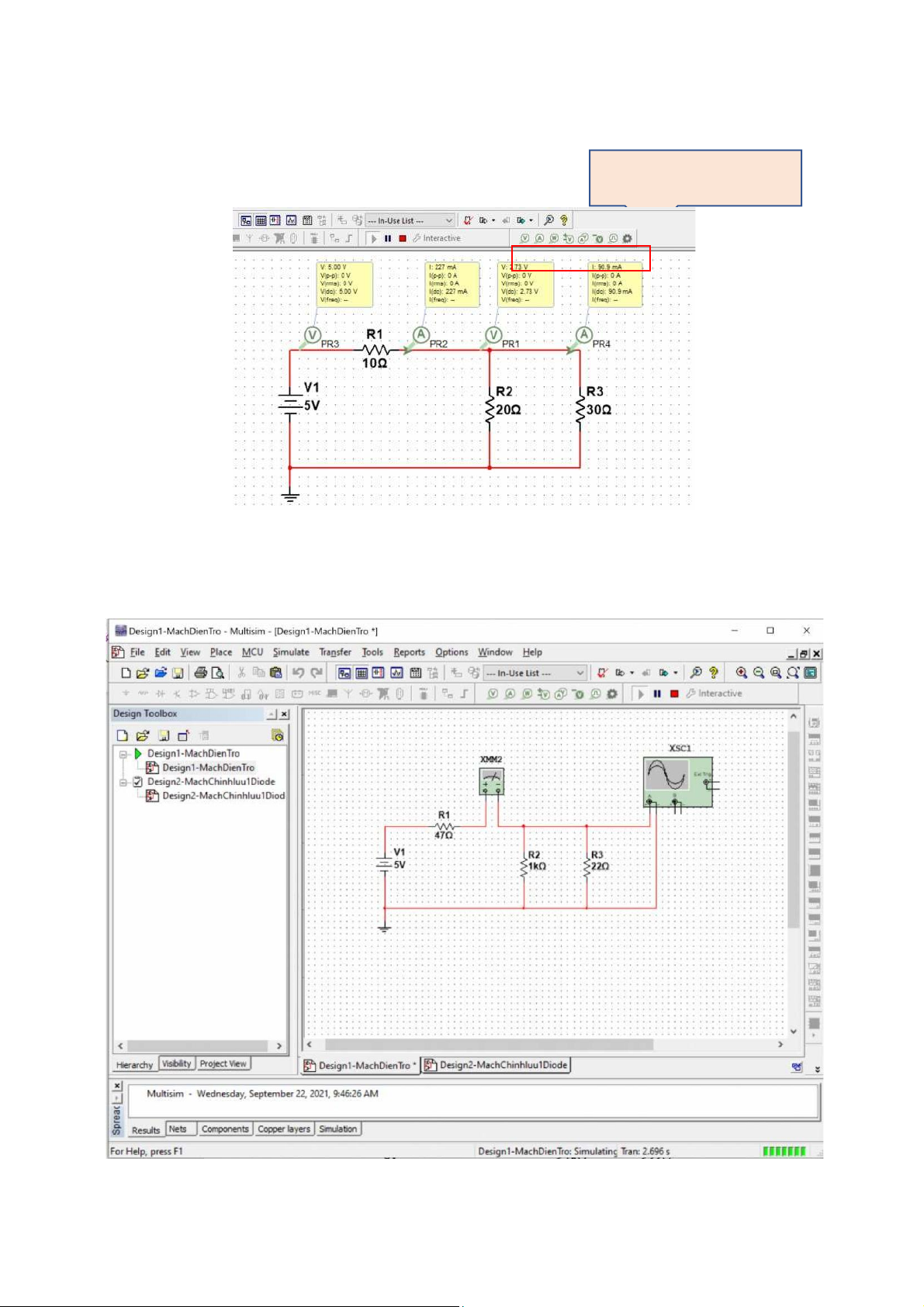The width and height of the screenshot is (924, 1307).
Task: Open the Components tab in spreadsheet panel
Action: tap(225, 1129)
